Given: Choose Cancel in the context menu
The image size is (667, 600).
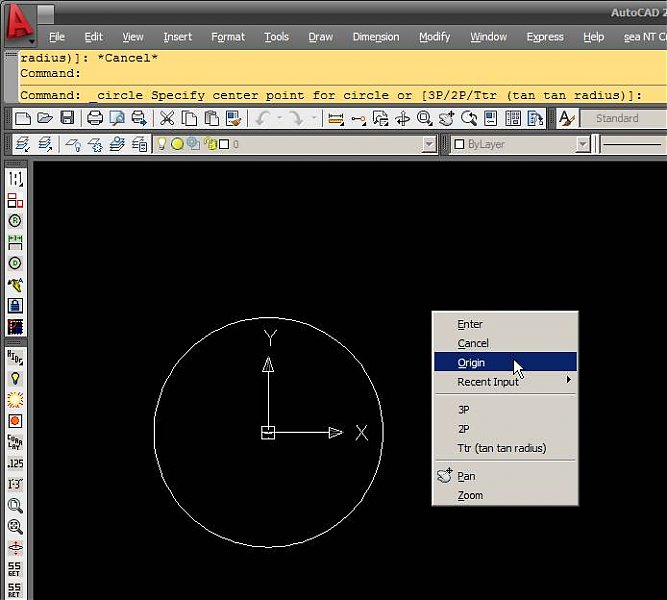Looking at the screenshot, I should (505, 343).
